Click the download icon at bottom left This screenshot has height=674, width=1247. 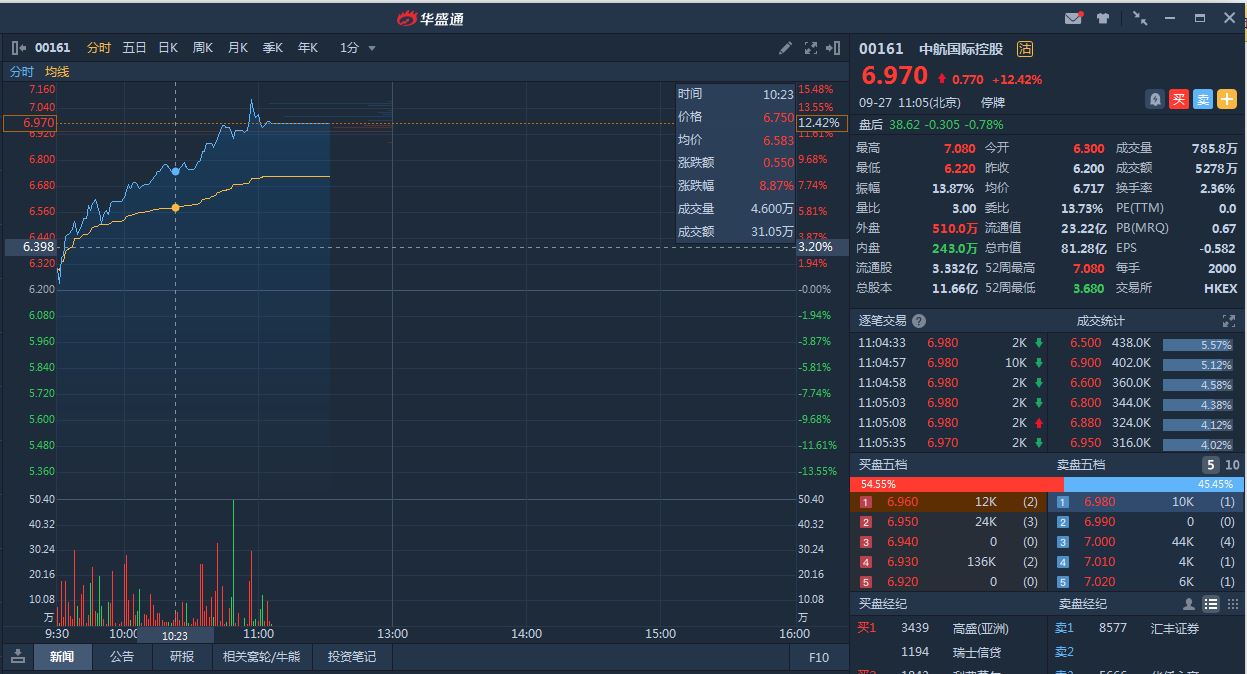point(17,656)
